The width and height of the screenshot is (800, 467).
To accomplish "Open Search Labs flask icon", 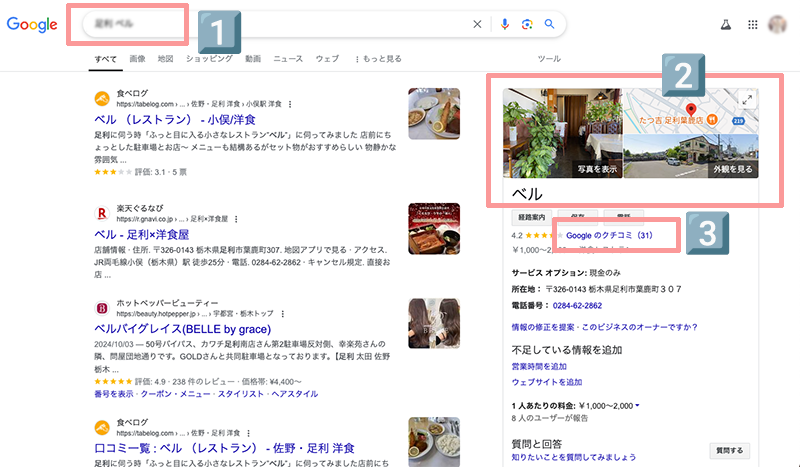I will (726, 24).
